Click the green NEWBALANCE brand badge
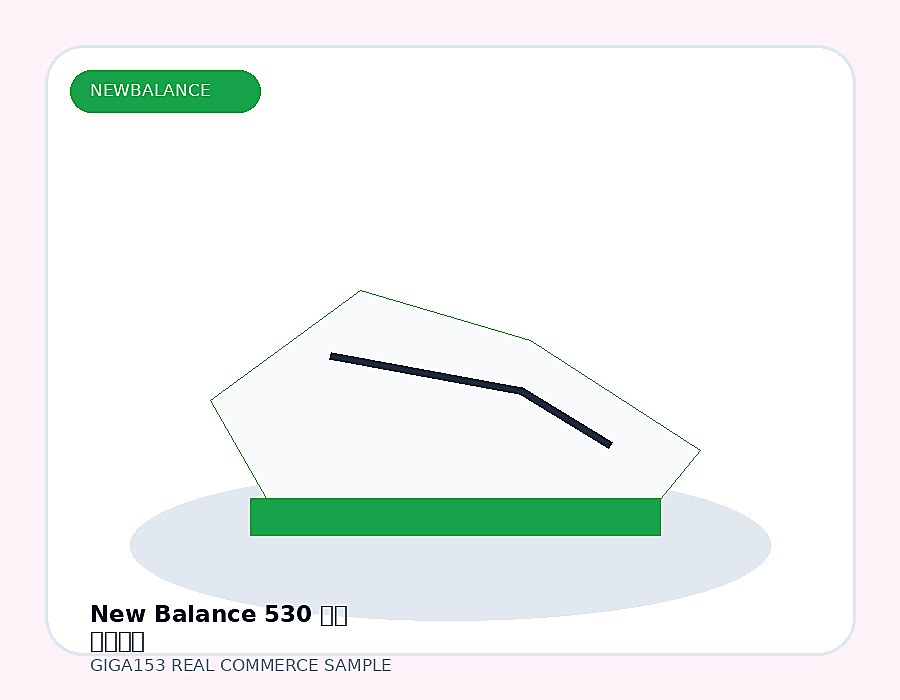Viewport: 900px width, 700px height. coord(165,91)
